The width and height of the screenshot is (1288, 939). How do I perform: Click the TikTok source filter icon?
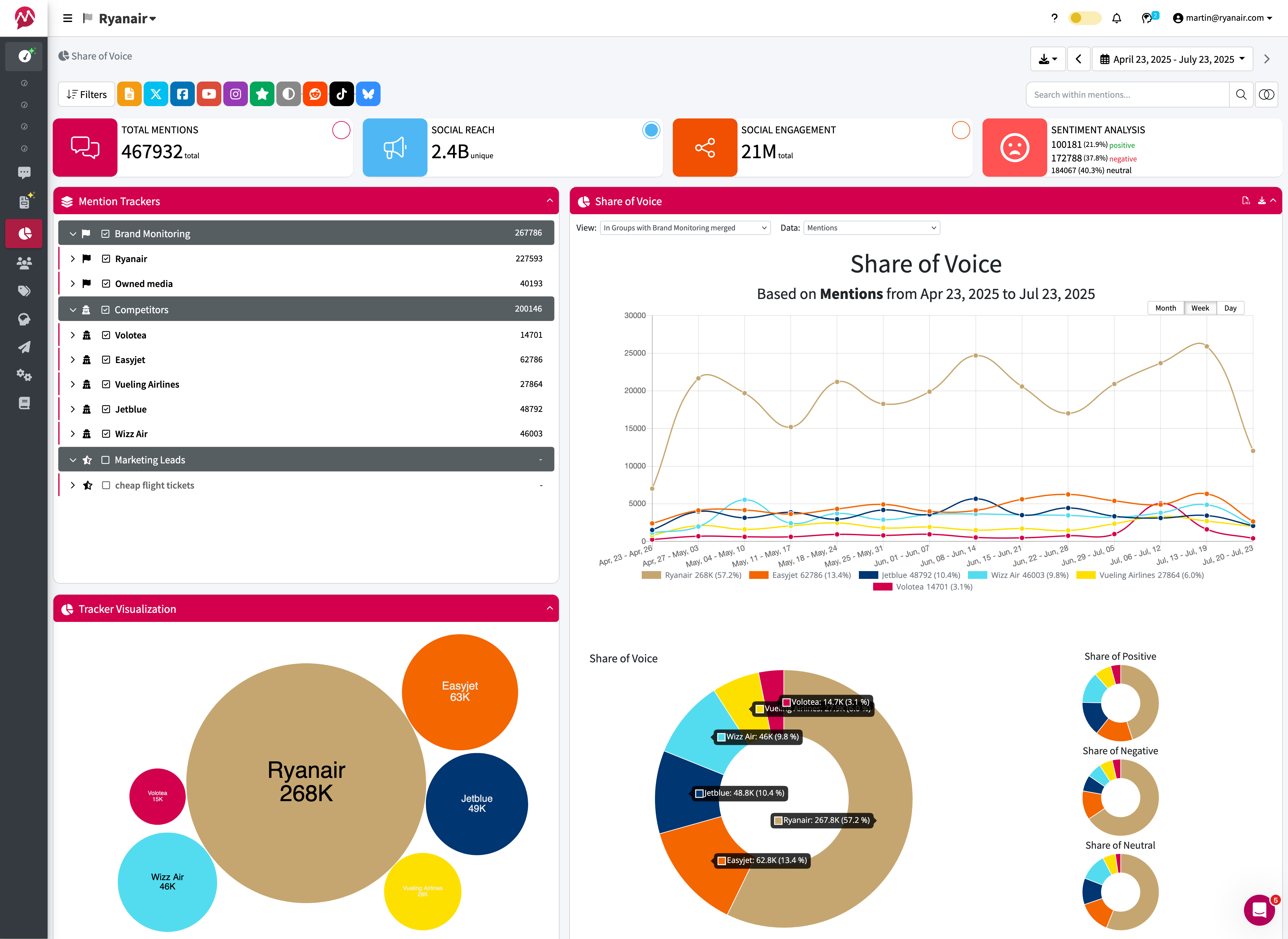click(342, 94)
